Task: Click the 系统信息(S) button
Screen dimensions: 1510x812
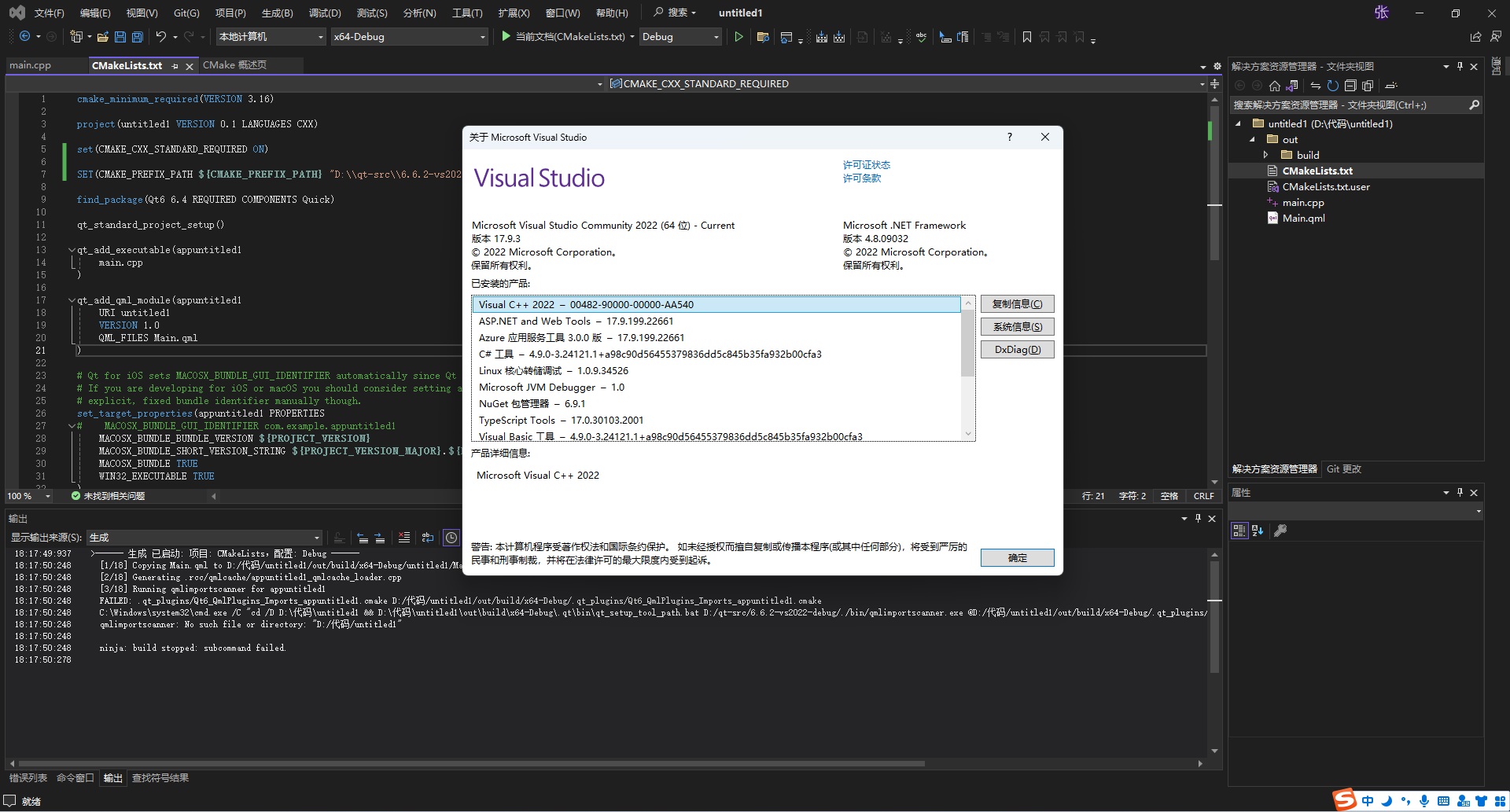Action: click(x=1017, y=327)
